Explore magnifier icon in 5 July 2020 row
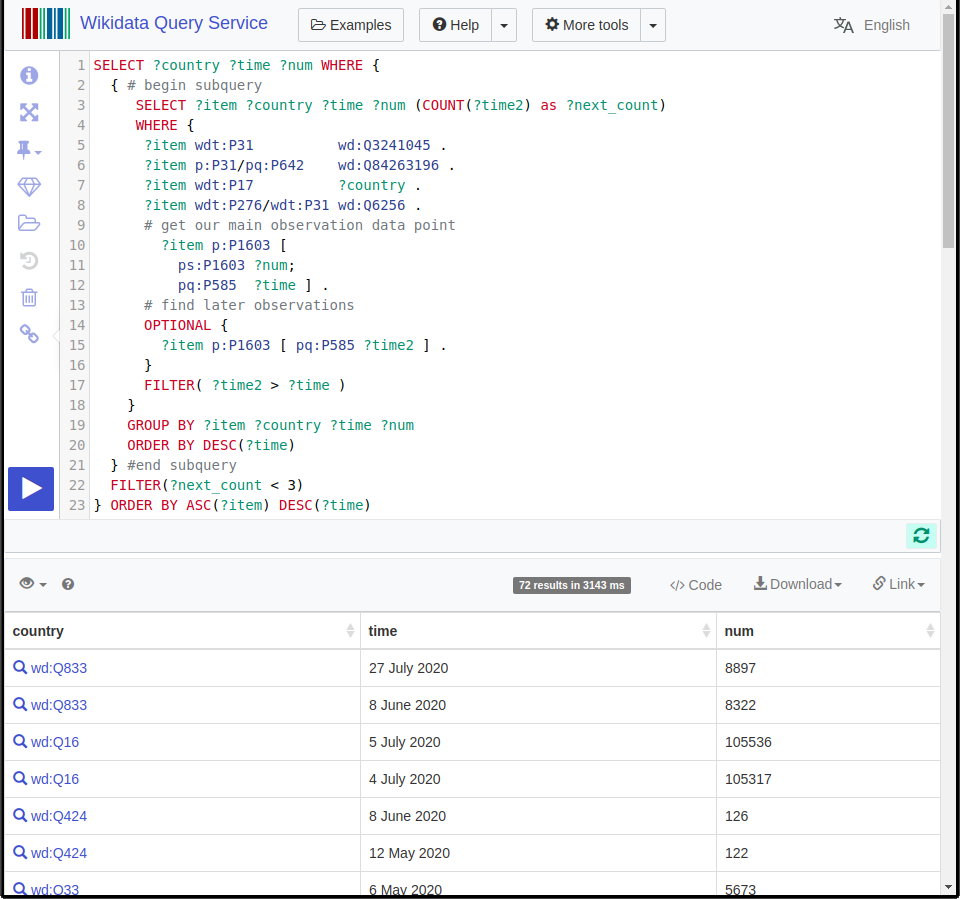Viewport: 960px width, 899px height. point(20,742)
